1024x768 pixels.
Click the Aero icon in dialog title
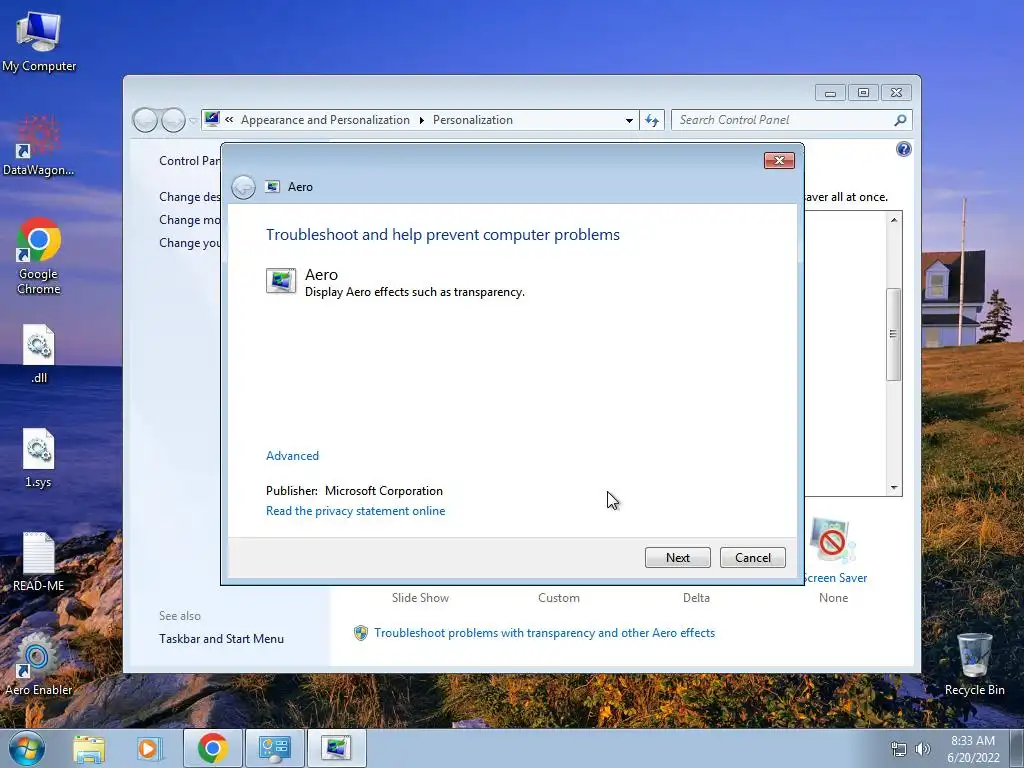click(x=272, y=187)
